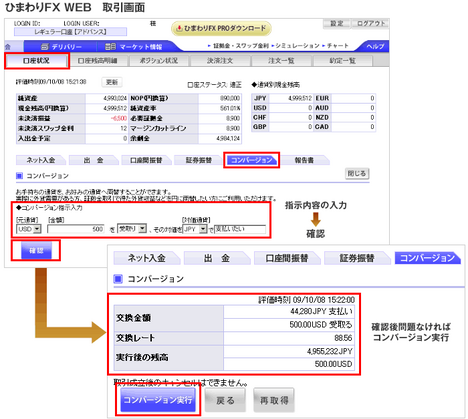Click the コンバージョン実行 execute button
Image resolution: width=468 pixels, height=419 pixels.
coord(158,400)
